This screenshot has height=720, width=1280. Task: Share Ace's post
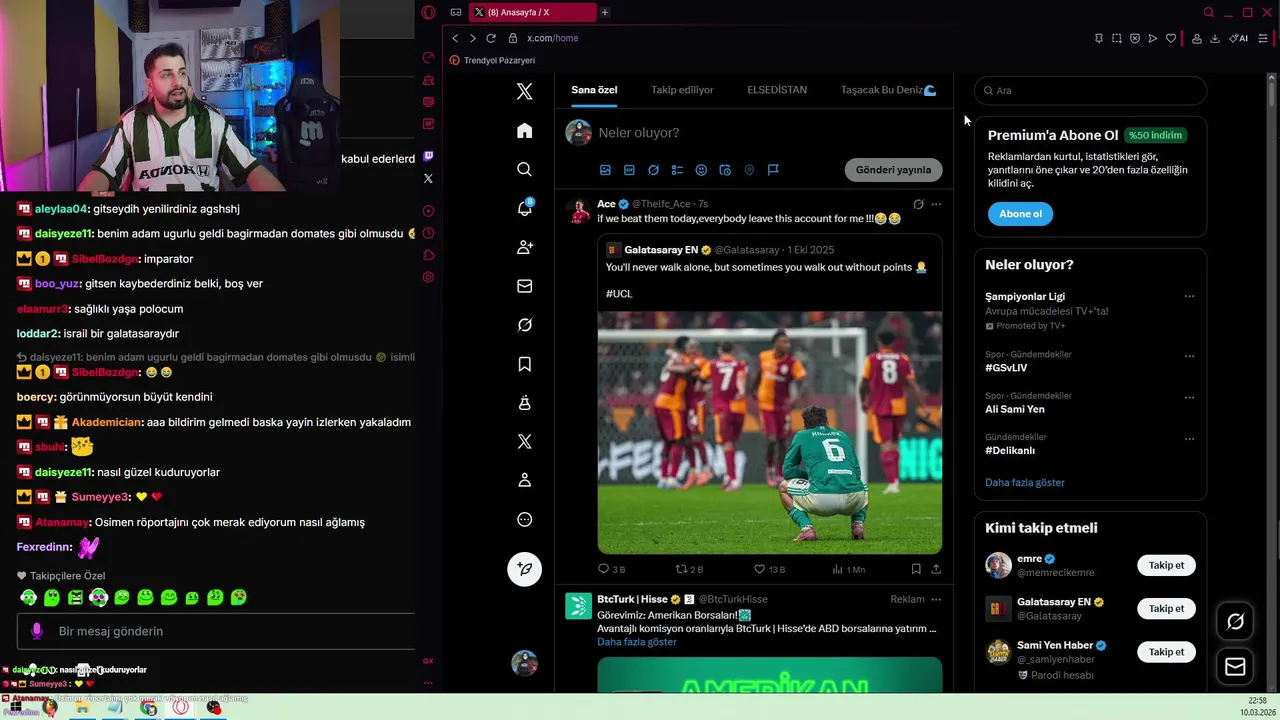click(936, 569)
